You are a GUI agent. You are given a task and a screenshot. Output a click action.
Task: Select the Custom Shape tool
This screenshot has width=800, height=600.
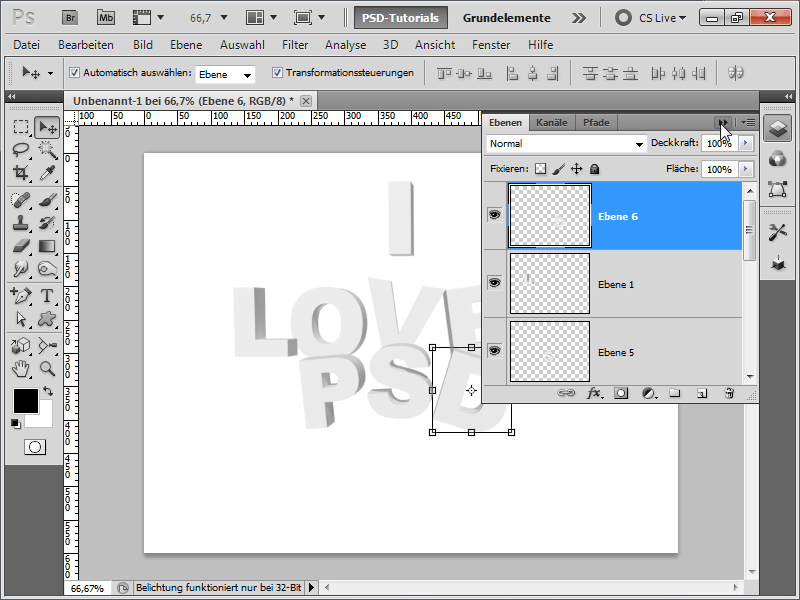coord(47,319)
